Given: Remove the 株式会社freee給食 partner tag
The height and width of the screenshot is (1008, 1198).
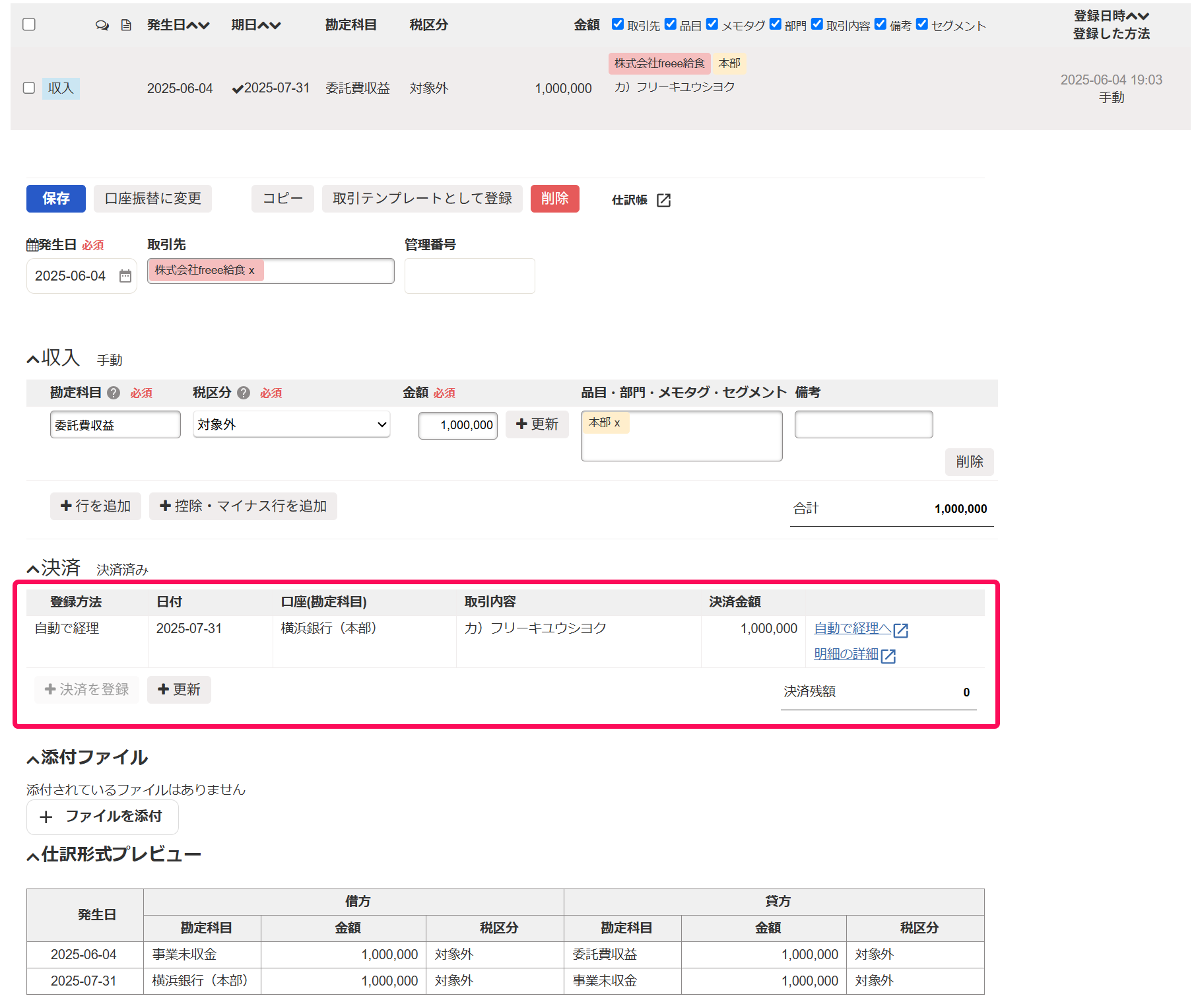Looking at the screenshot, I should click(x=251, y=271).
